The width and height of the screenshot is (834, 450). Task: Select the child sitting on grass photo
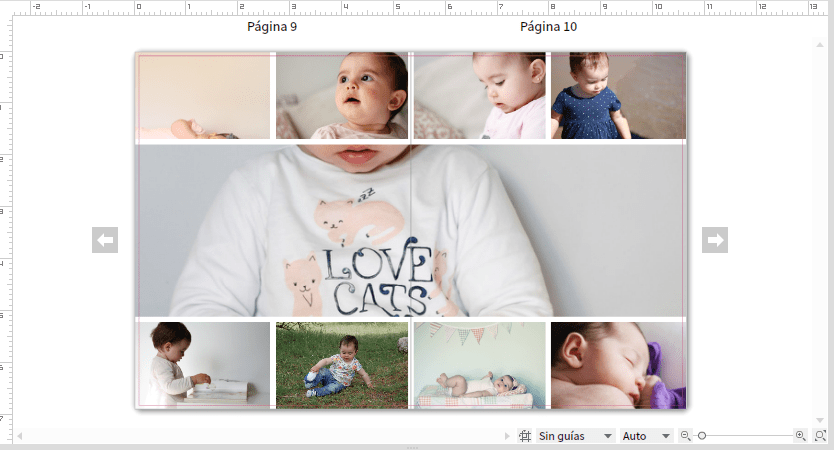(x=342, y=365)
